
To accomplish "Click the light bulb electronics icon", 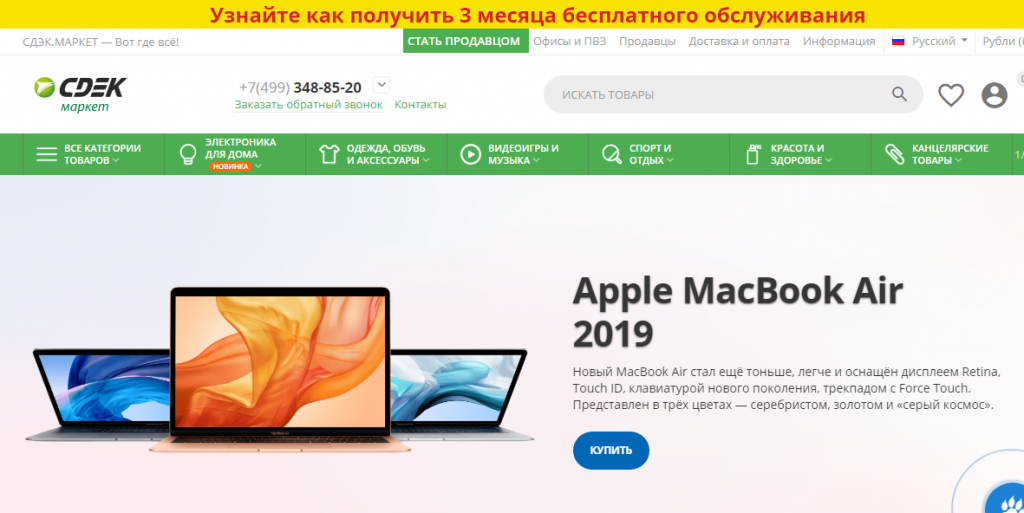I will [x=188, y=154].
